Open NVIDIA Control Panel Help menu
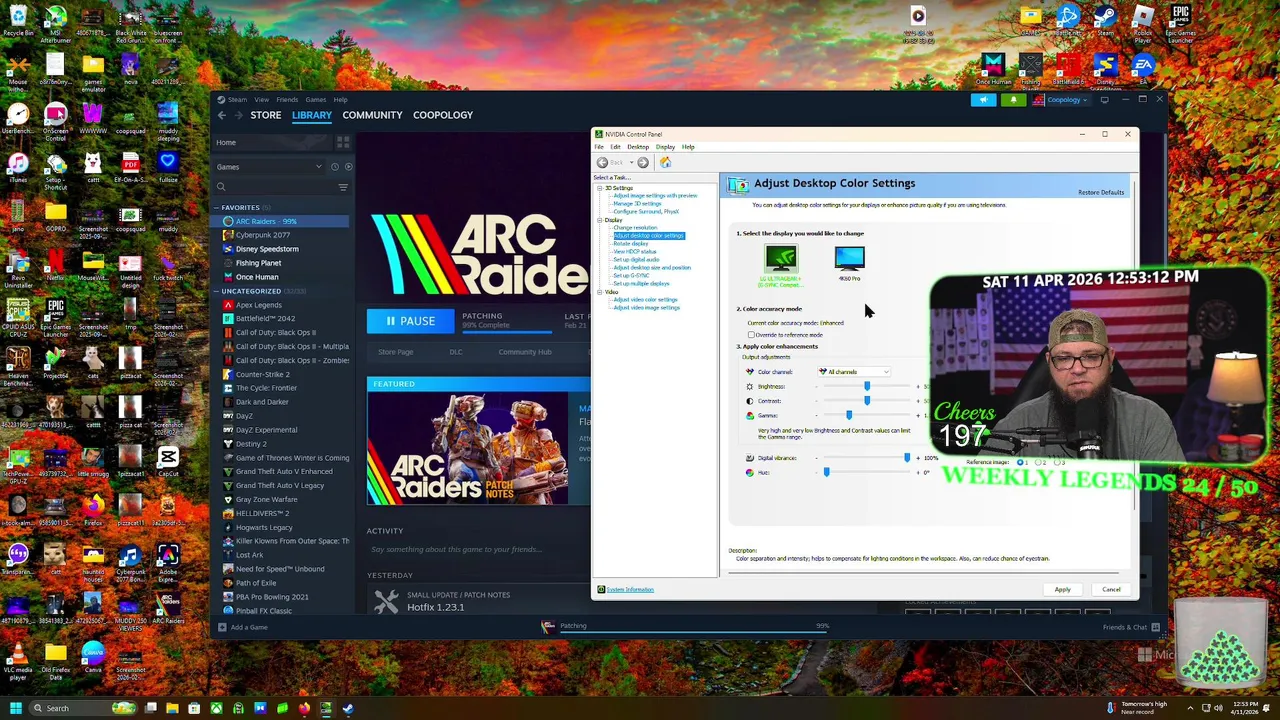Image resolution: width=1280 pixels, height=720 pixels. (x=688, y=147)
